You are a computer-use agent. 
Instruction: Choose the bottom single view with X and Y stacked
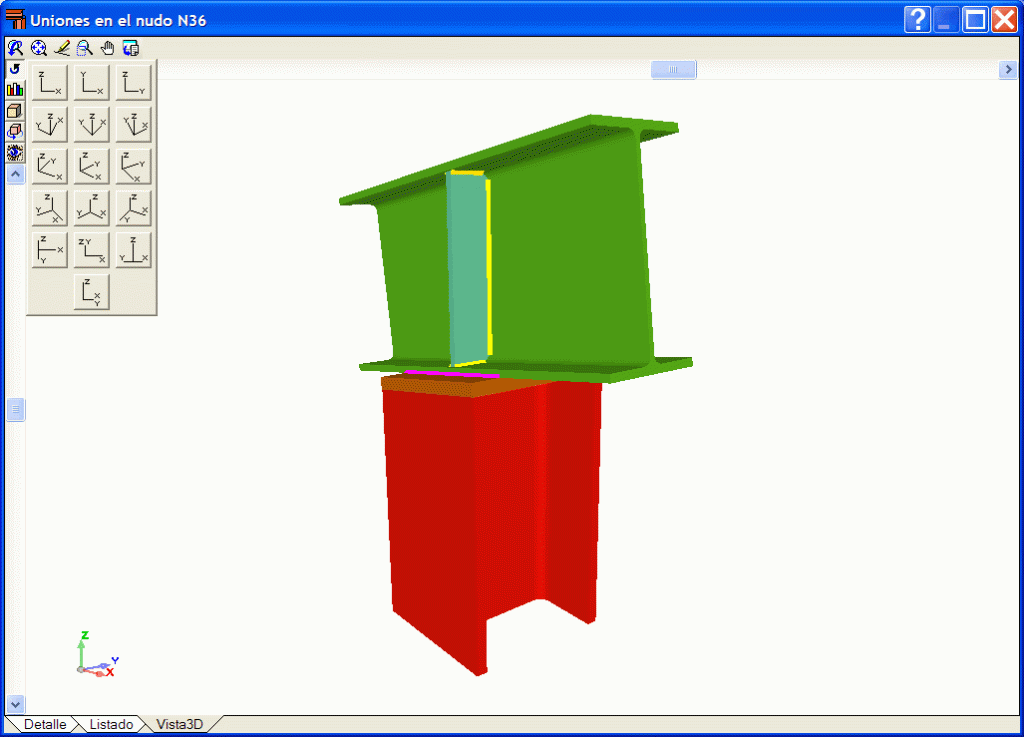91,292
